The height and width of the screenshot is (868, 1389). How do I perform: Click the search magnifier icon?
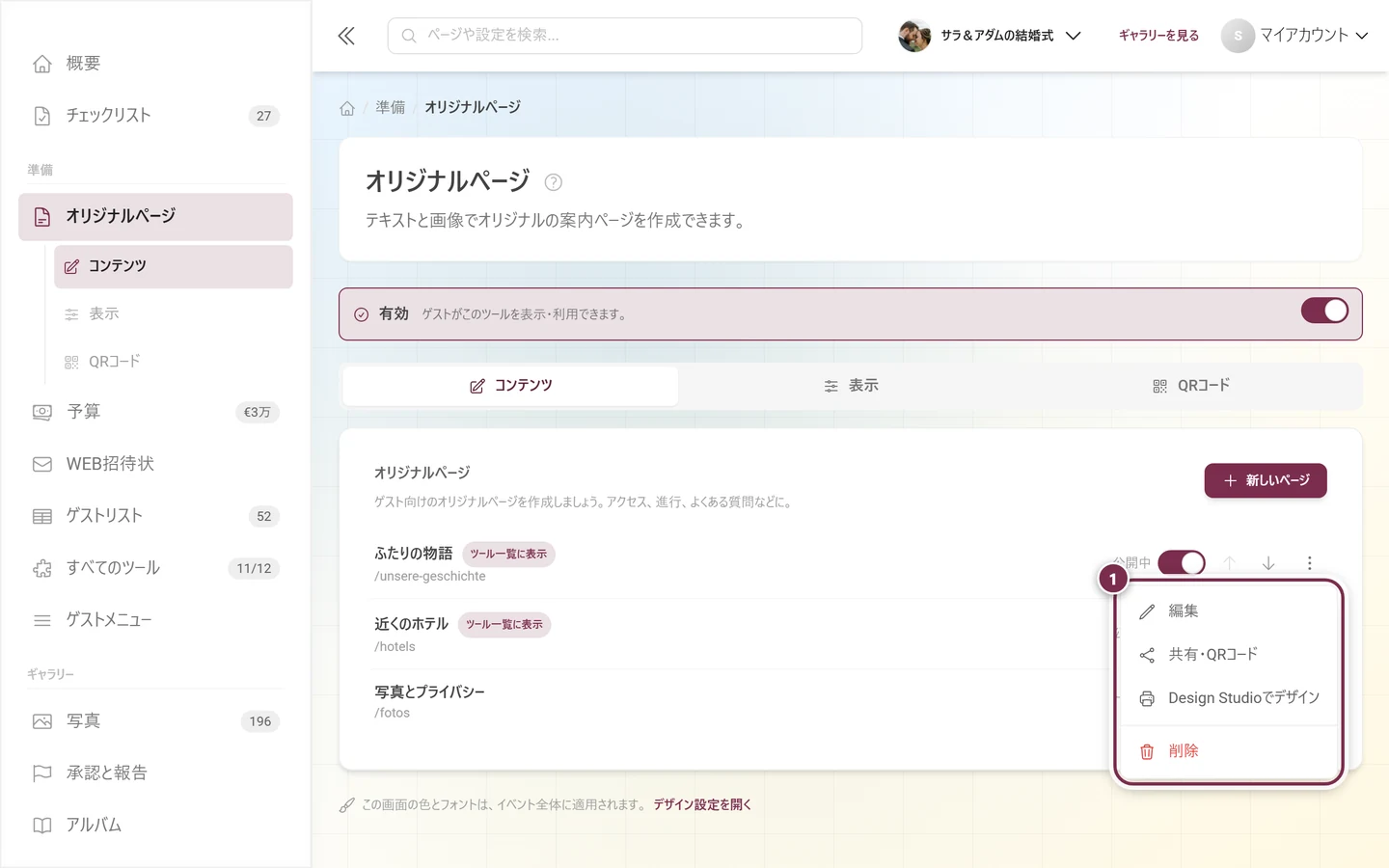click(409, 36)
